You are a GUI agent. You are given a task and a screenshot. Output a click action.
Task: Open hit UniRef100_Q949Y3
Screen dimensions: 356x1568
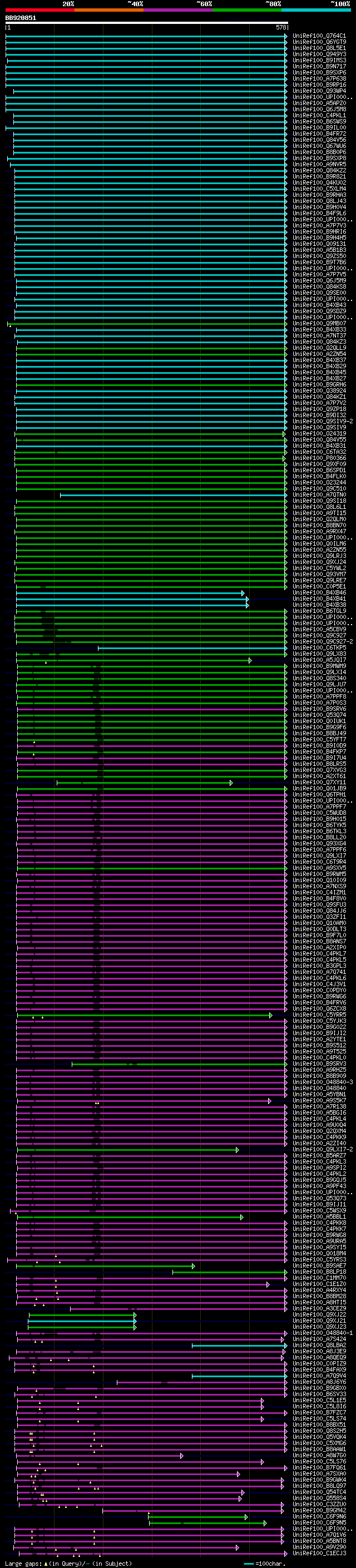click(x=319, y=54)
